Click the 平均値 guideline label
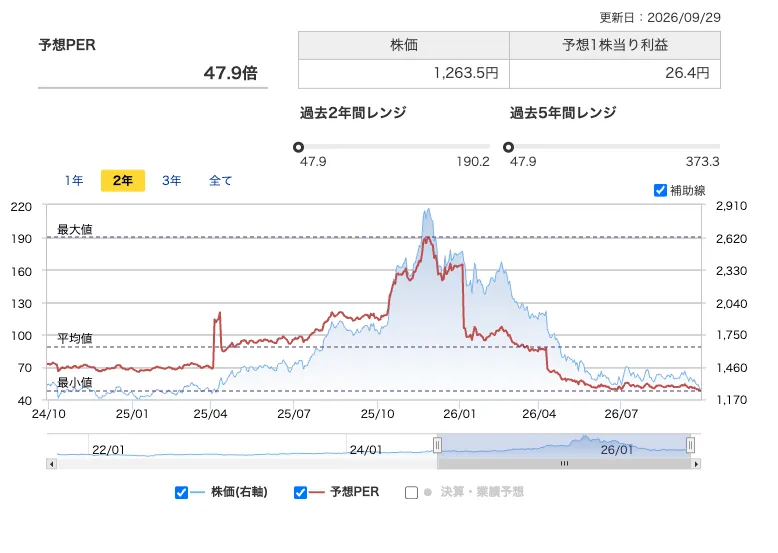Viewport: 778px width, 553px height. (74, 338)
